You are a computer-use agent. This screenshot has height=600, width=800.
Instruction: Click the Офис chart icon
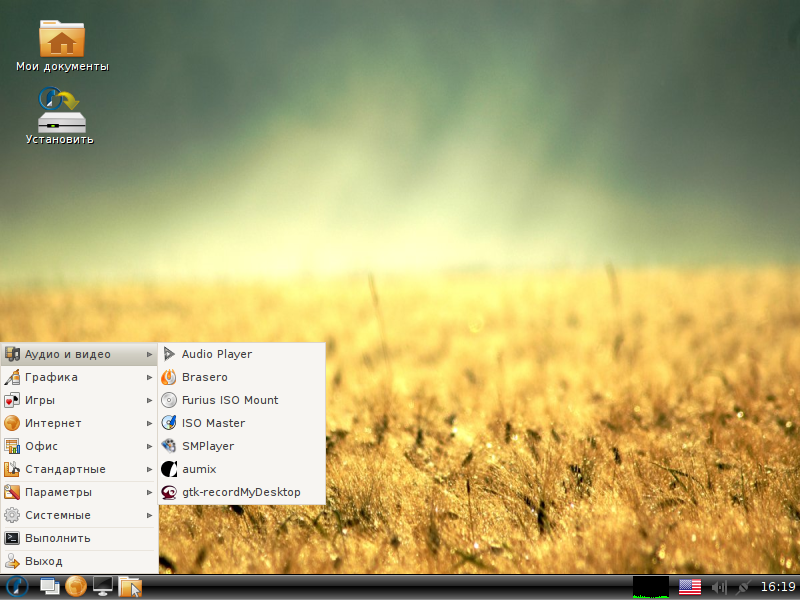pyautogui.click(x=12, y=446)
